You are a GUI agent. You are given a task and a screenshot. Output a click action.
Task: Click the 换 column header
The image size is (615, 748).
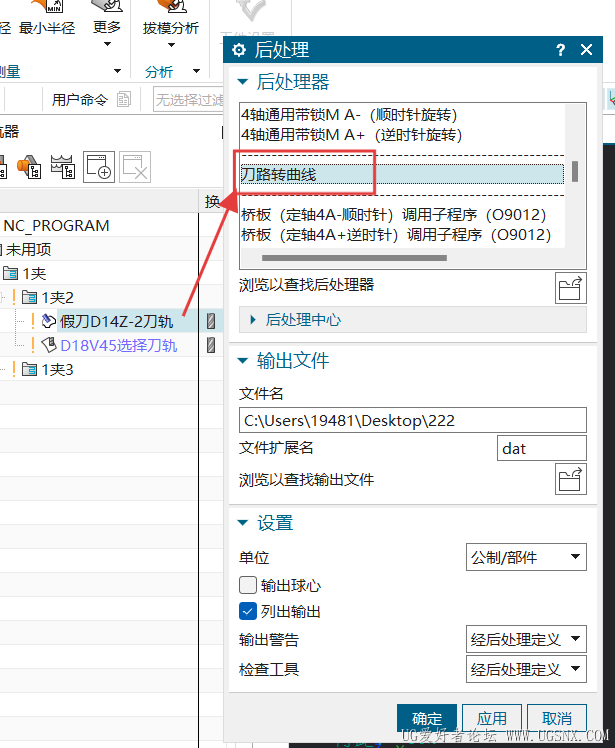coord(212,201)
